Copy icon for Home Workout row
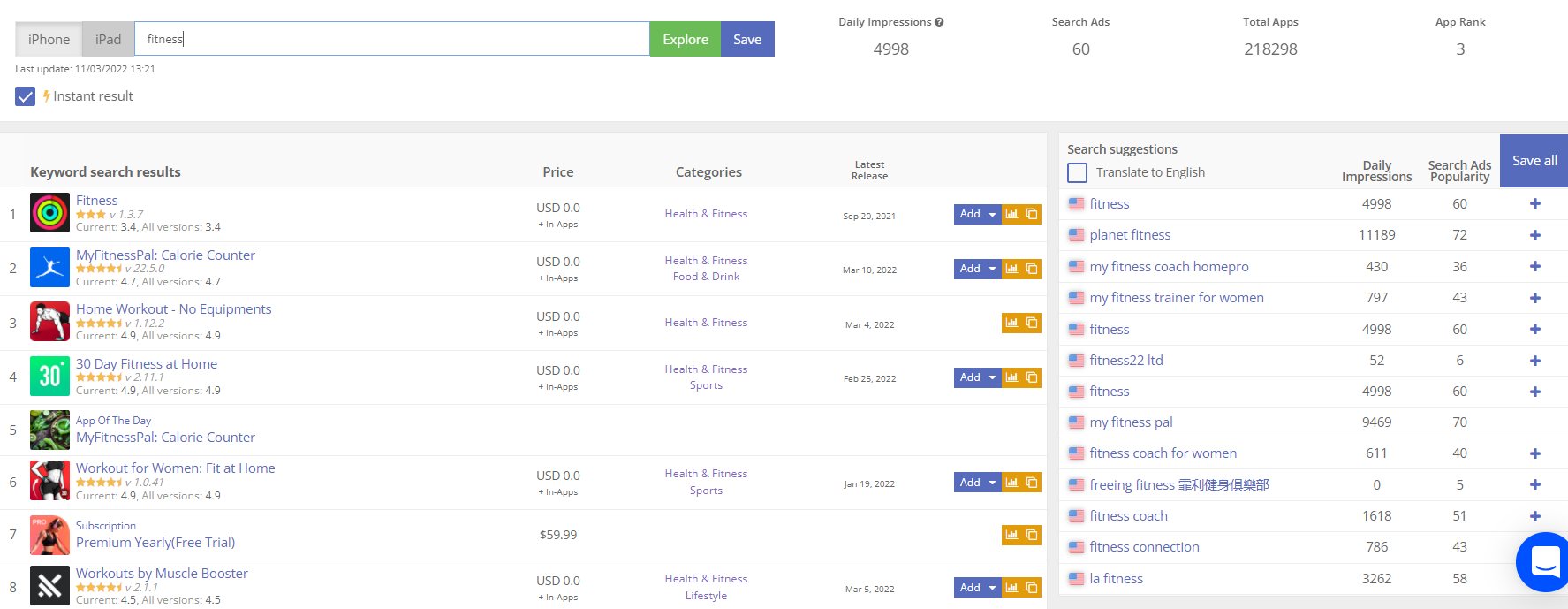Viewport: 1568px width, 609px height. tap(1032, 323)
